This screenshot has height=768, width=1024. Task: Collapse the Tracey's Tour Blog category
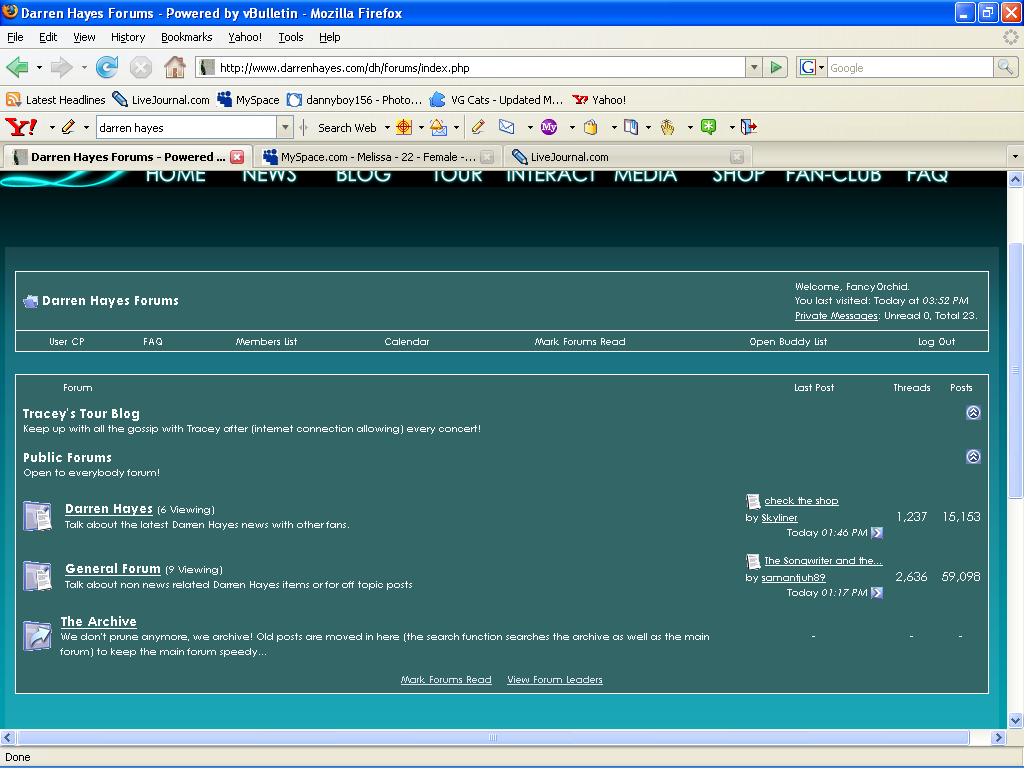tap(973, 413)
